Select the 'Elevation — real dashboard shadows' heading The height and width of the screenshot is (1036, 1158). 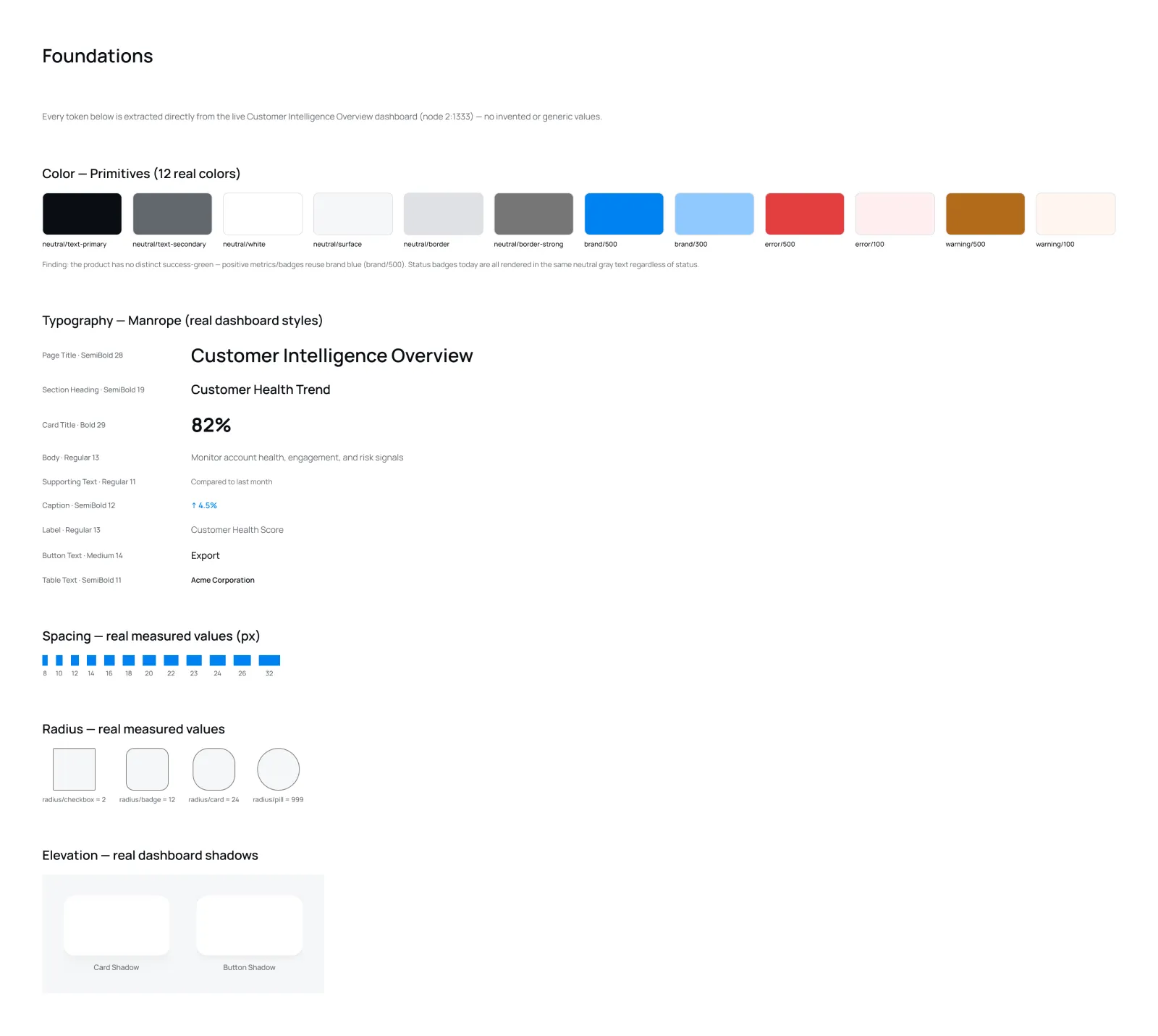[150, 855]
